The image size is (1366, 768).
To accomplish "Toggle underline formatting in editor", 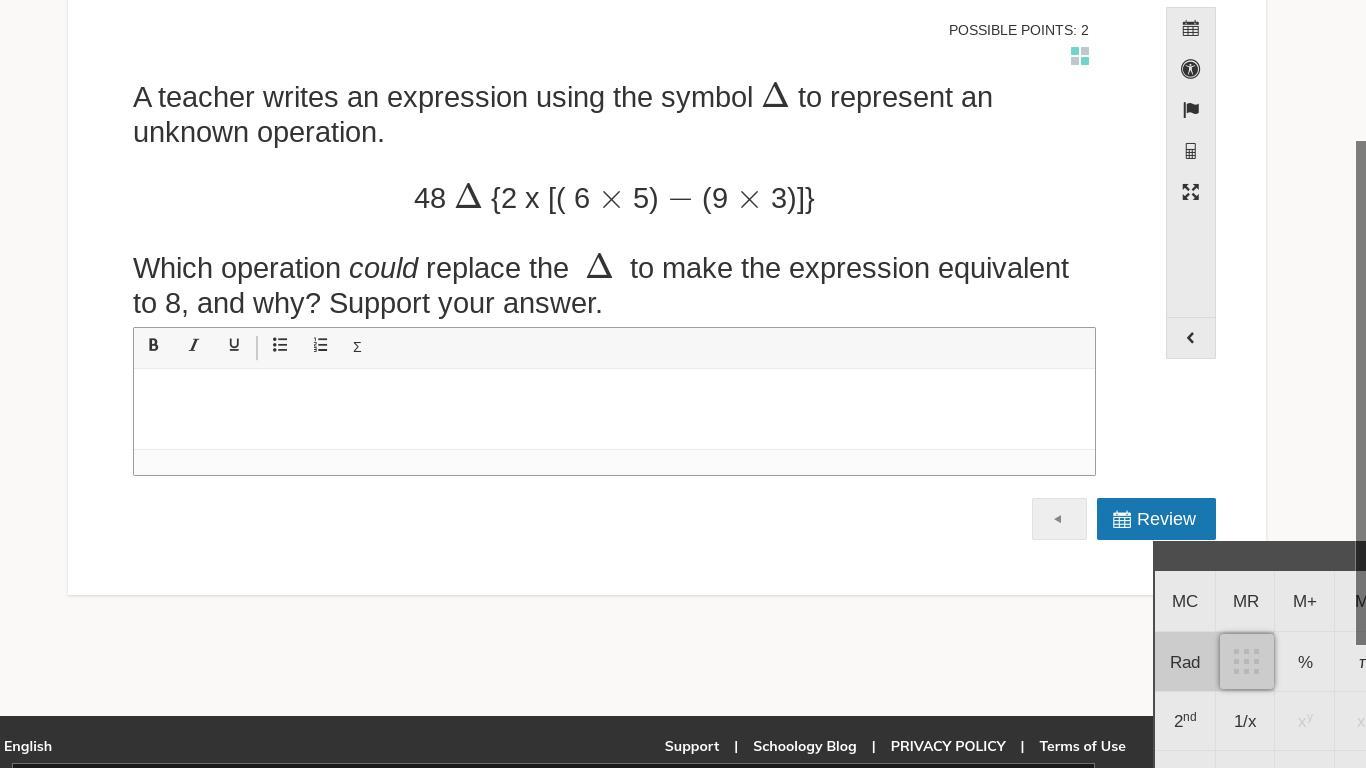I will [x=234, y=345].
